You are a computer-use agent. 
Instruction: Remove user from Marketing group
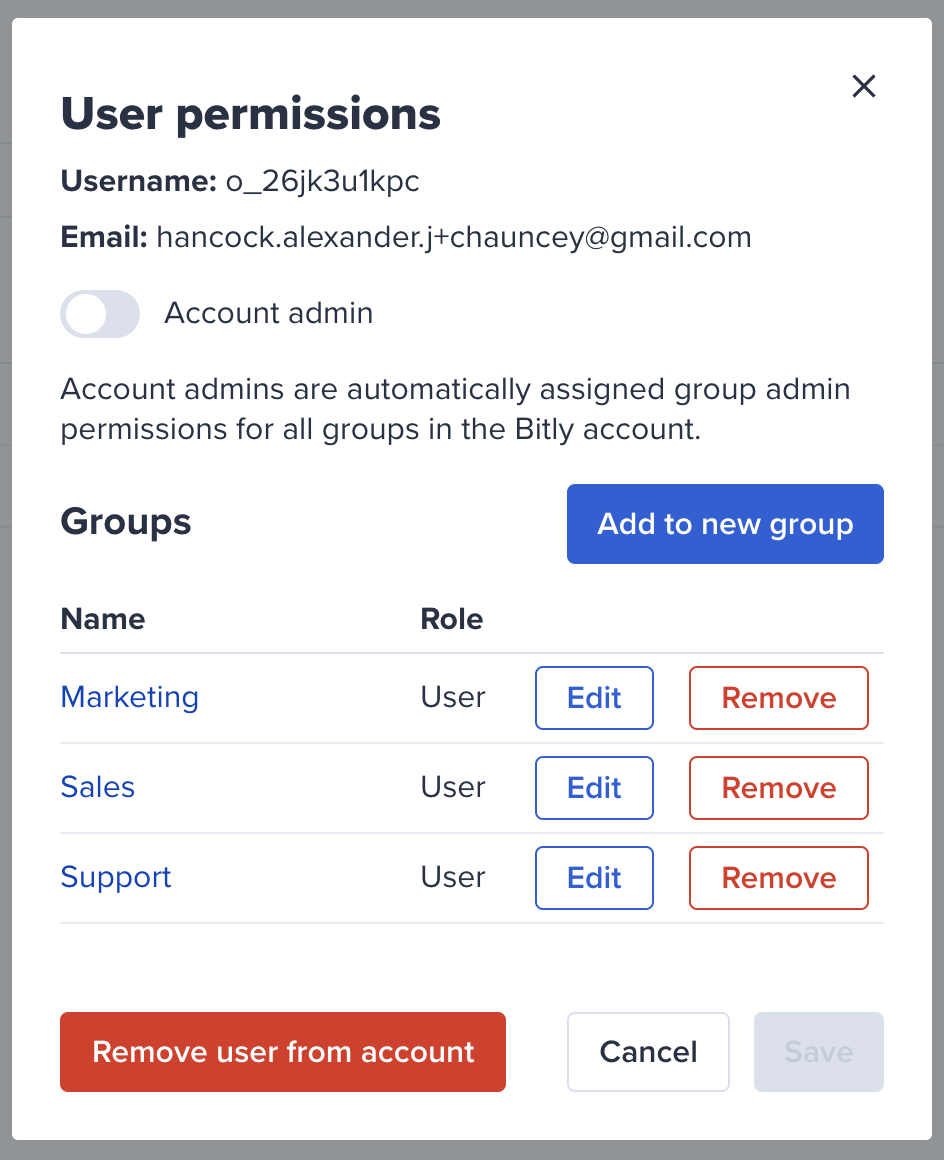779,698
